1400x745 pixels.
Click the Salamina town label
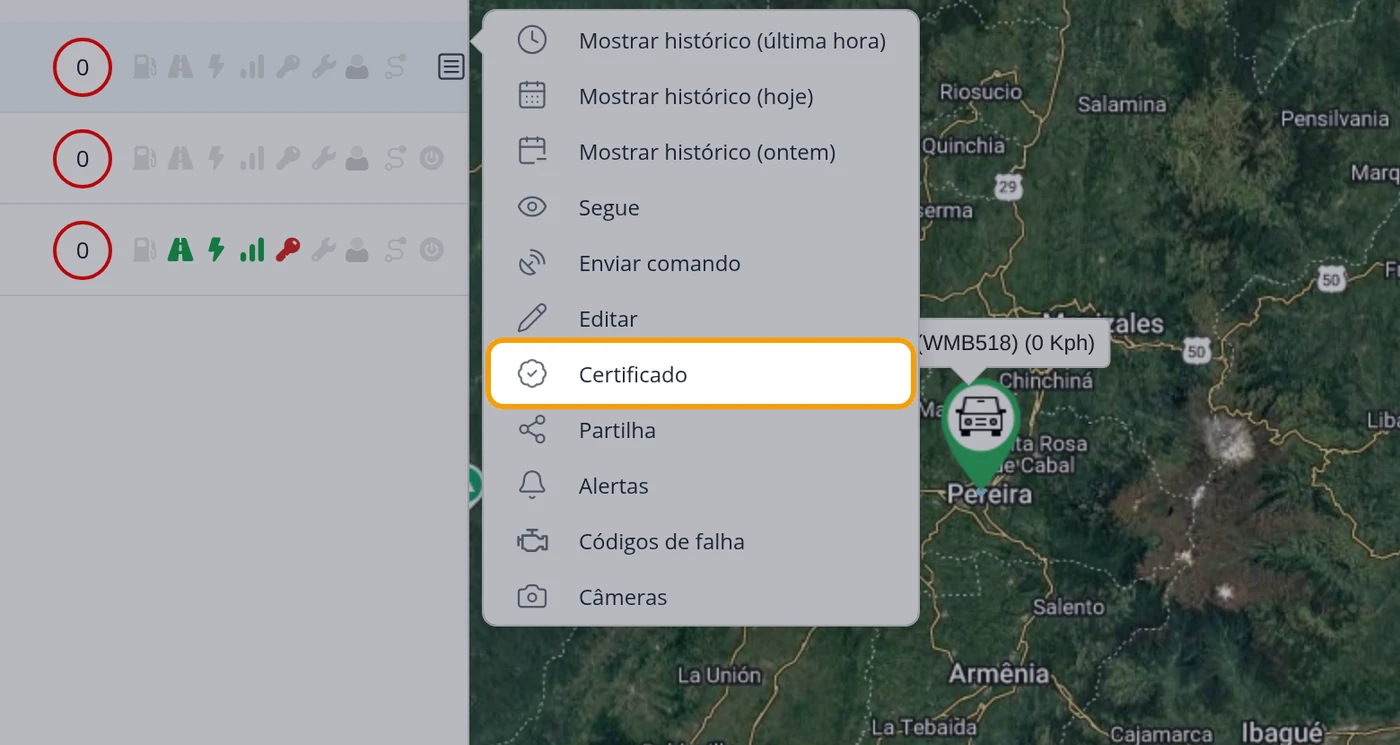(1122, 104)
